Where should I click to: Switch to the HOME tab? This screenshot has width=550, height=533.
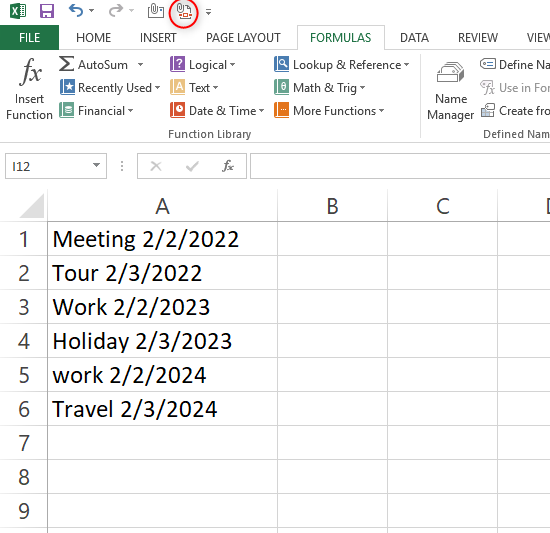coord(93,38)
